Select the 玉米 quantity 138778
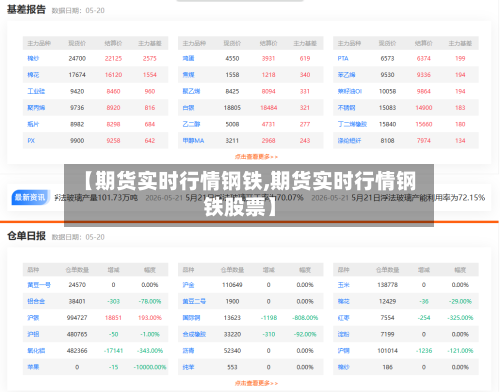The width and height of the screenshot is (500, 392). point(387,285)
